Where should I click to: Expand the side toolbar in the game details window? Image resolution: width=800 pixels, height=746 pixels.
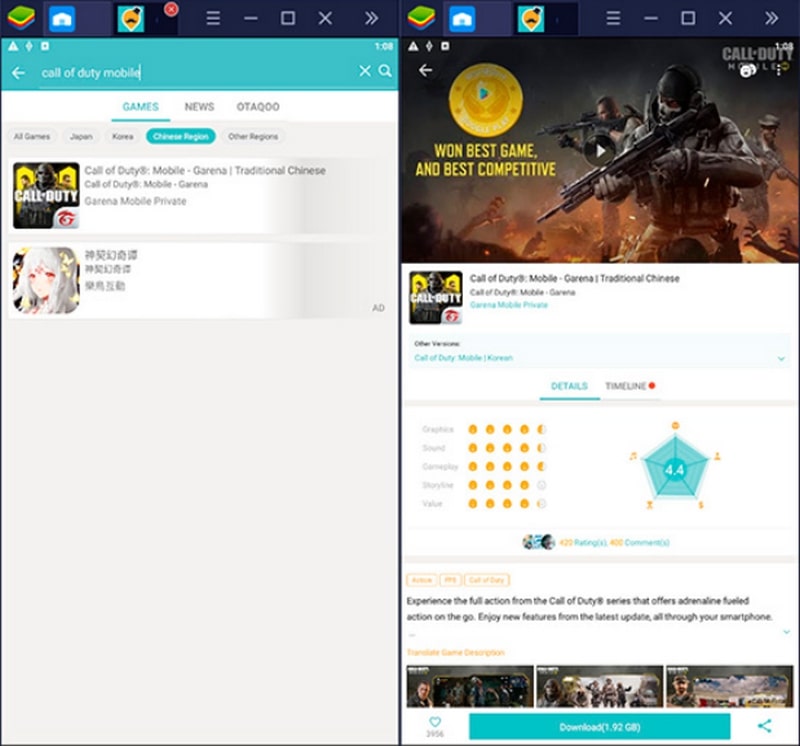pyautogui.click(x=771, y=19)
